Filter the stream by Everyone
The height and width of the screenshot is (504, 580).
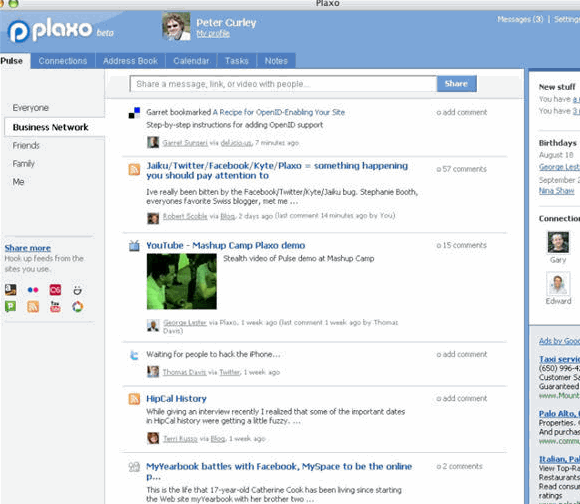coord(31,108)
